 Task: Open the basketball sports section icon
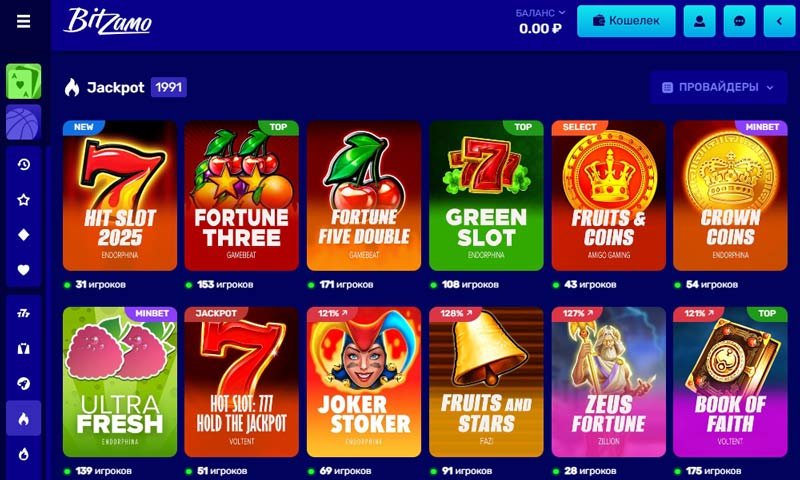click(x=23, y=122)
